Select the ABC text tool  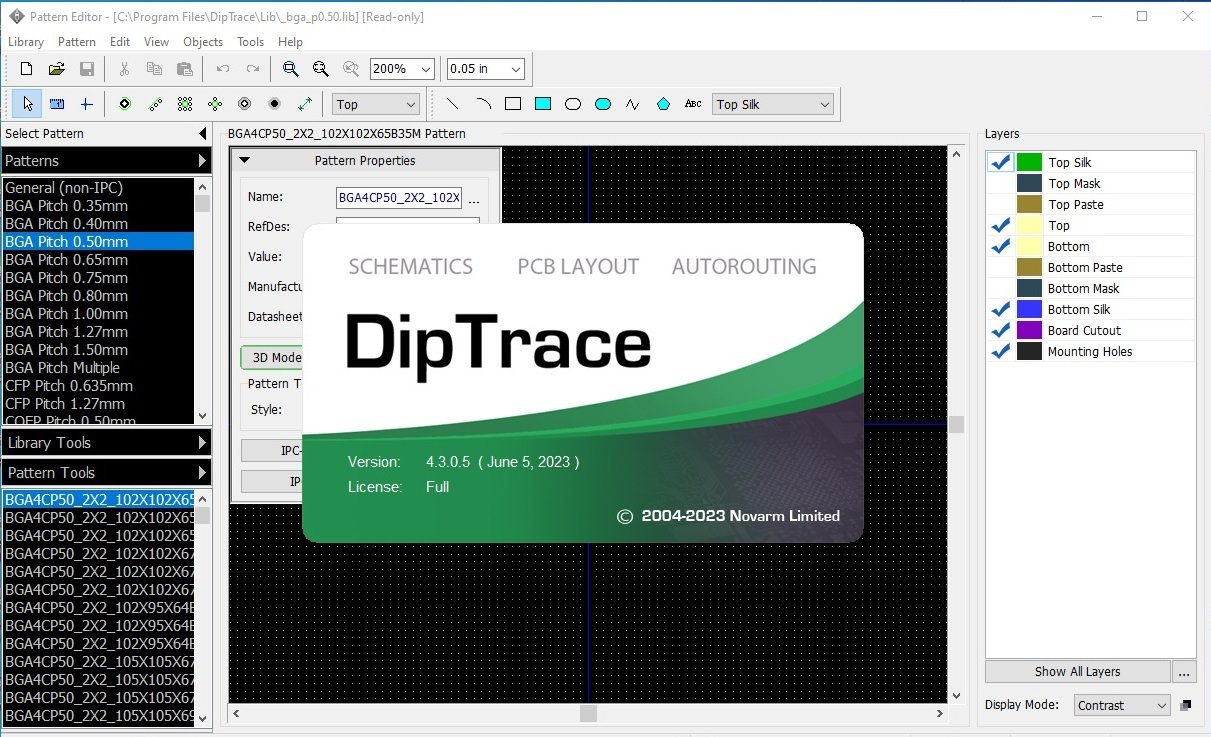(693, 104)
